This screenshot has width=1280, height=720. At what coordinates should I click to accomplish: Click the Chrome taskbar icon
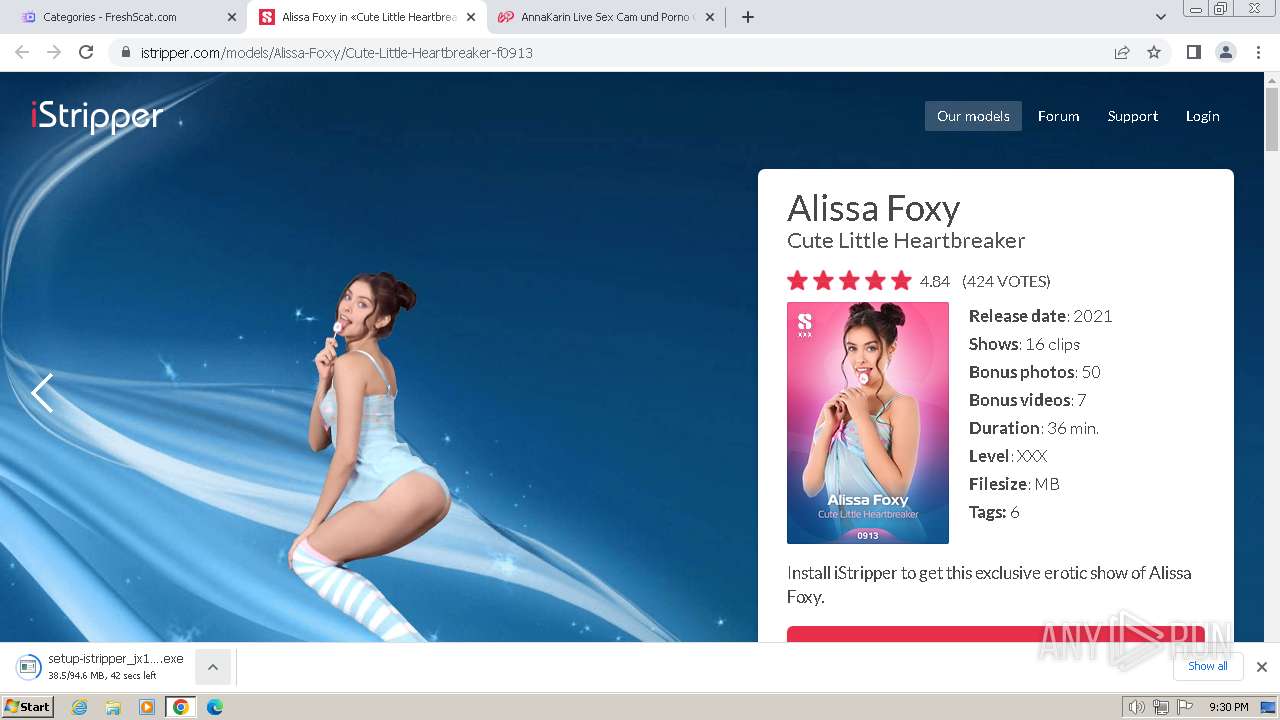pos(181,707)
